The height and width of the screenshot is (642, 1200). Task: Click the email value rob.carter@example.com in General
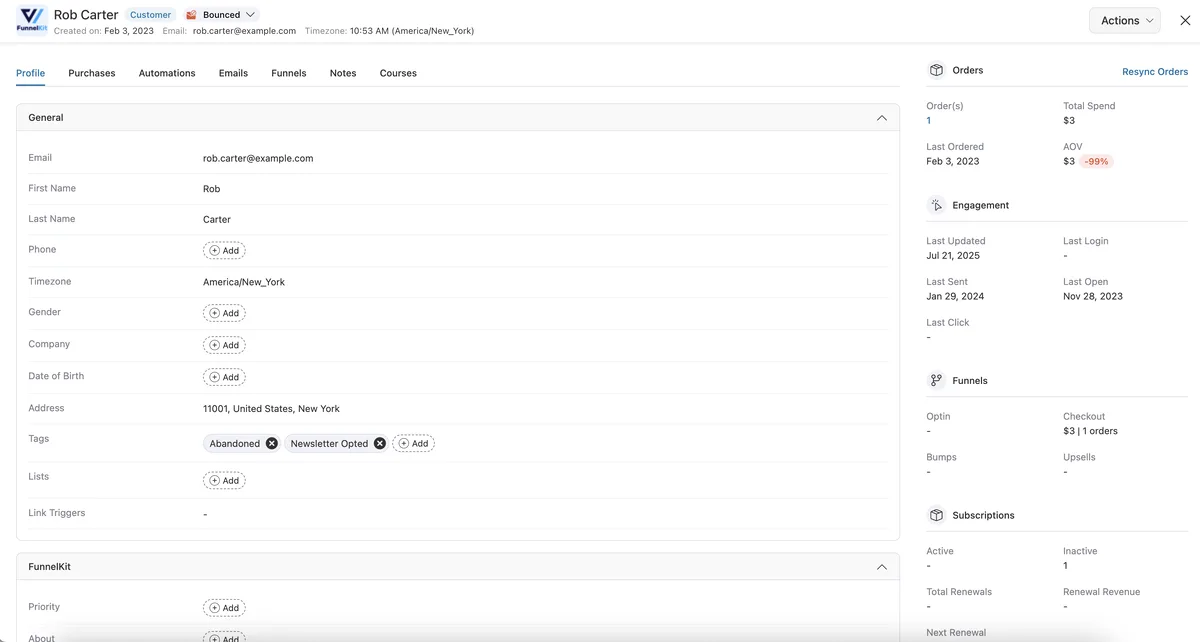coord(258,158)
